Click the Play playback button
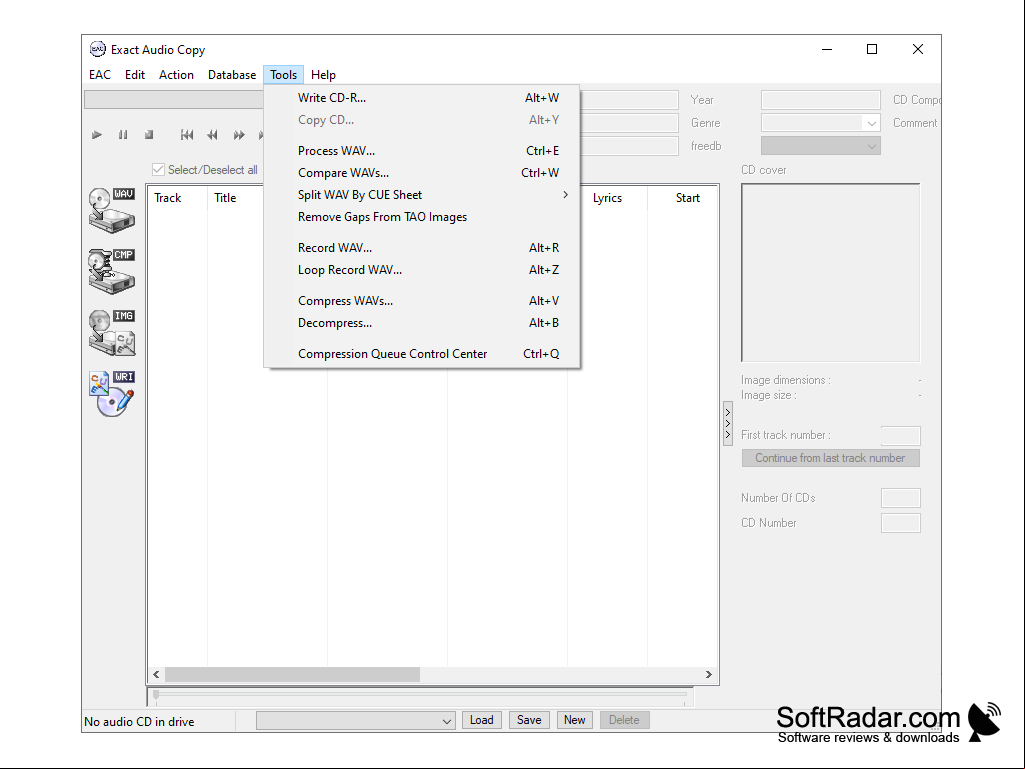Viewport: 1025px width, 769px height. 97,135
